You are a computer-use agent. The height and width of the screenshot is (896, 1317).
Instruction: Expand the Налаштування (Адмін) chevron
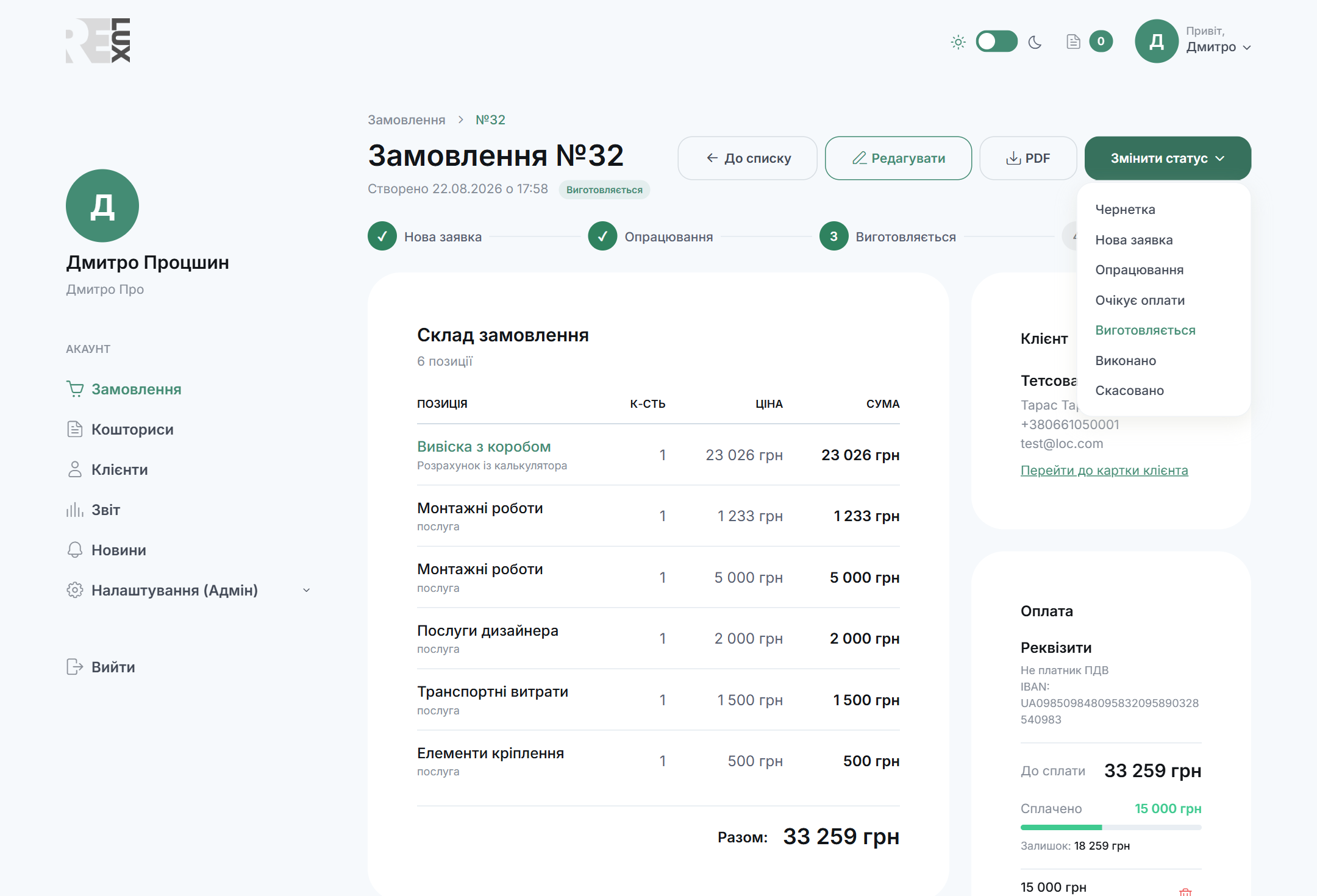coord(307,590)
